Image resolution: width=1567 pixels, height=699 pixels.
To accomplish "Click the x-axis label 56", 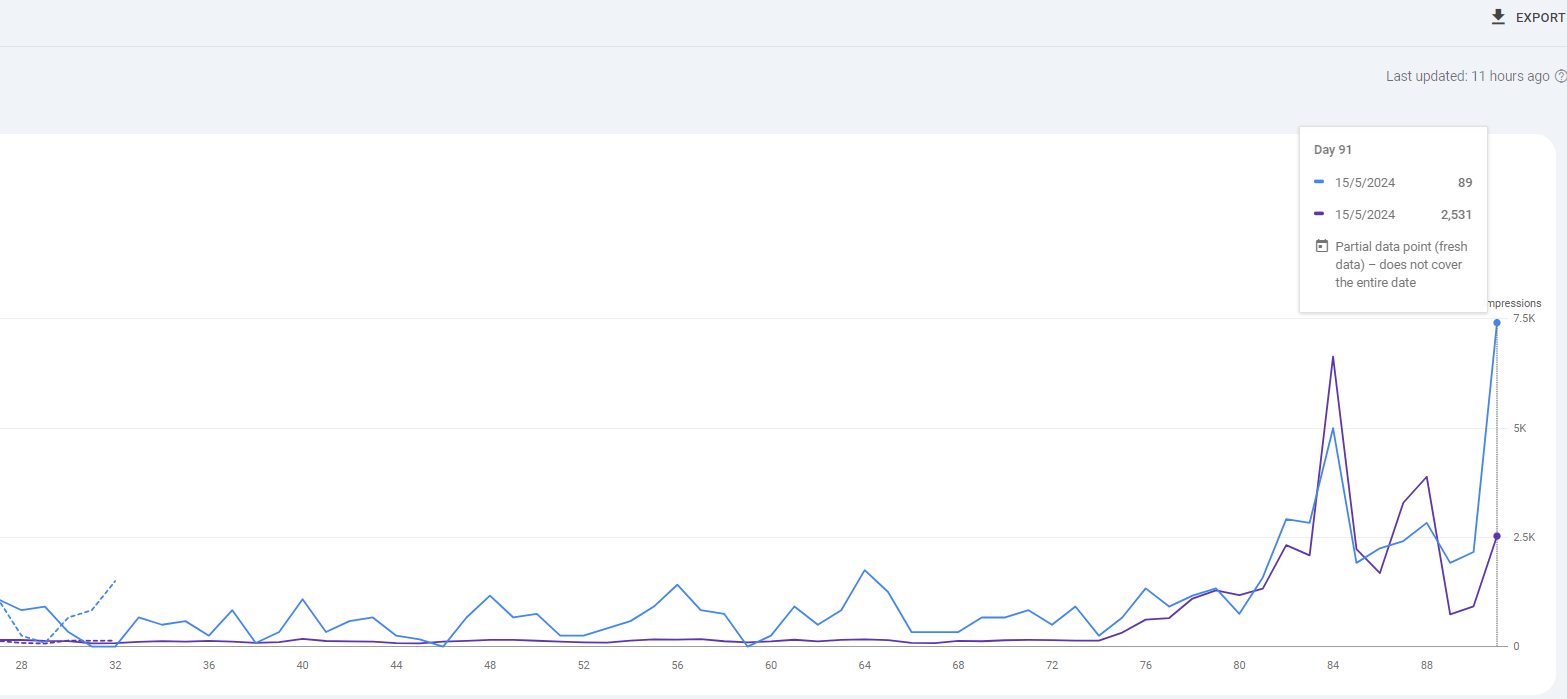I will (677, 665).
